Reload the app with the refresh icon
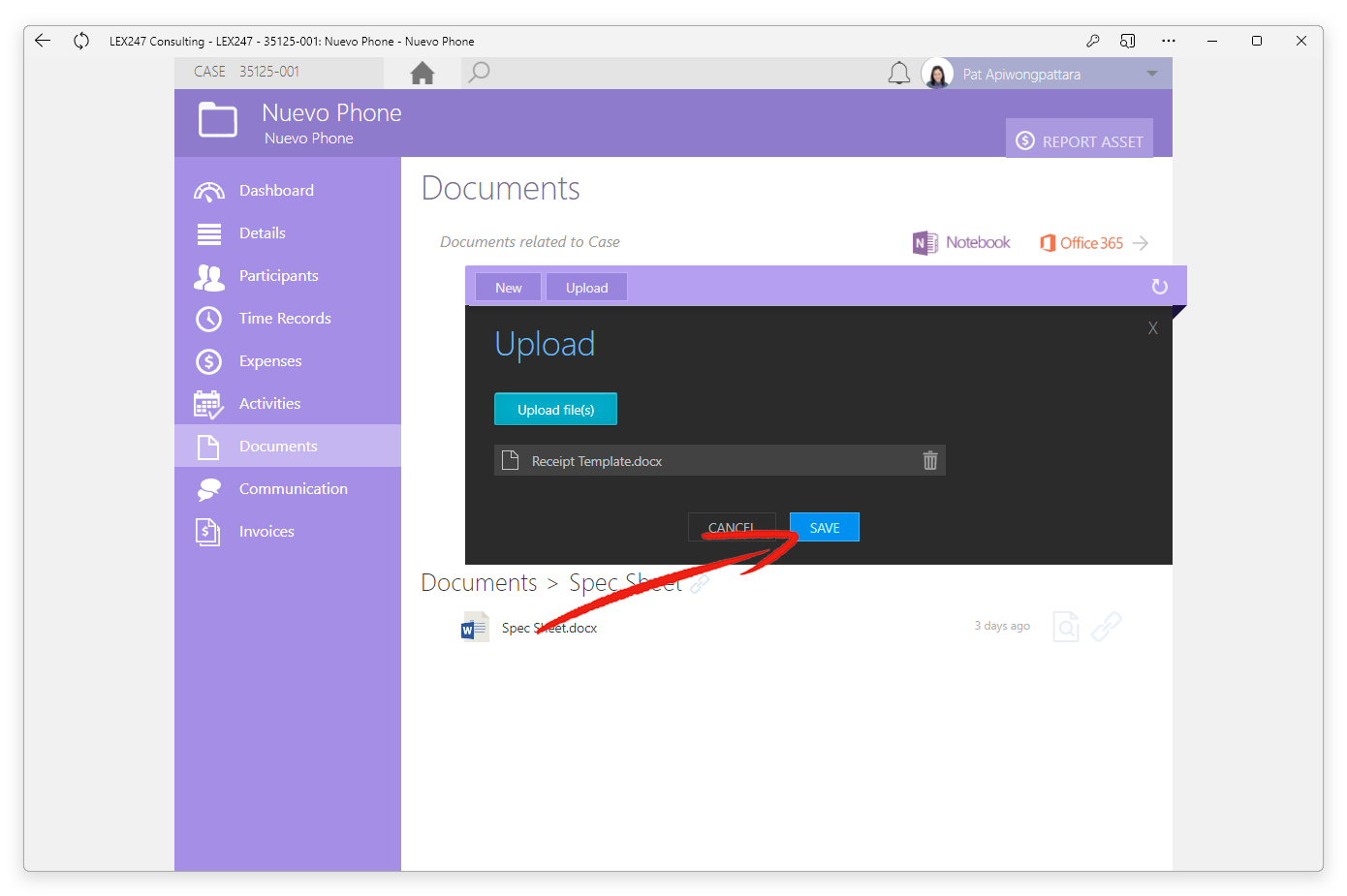Viewport: 1347px width, 896px height. (81, 41)
